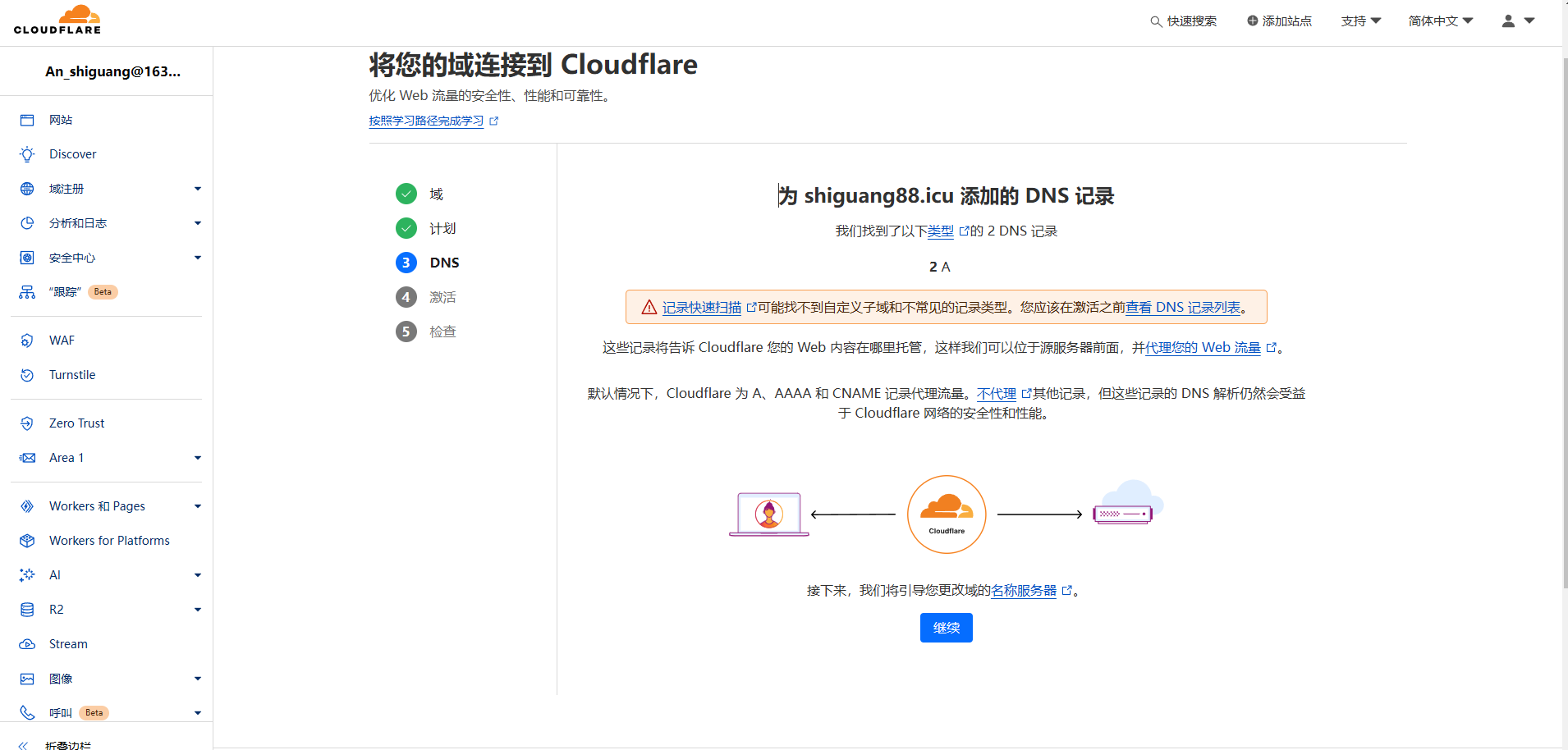Expand the 安全中心 submenu arrow
1568x750 pixels.
pyautogui.click(x=198, y=258)
